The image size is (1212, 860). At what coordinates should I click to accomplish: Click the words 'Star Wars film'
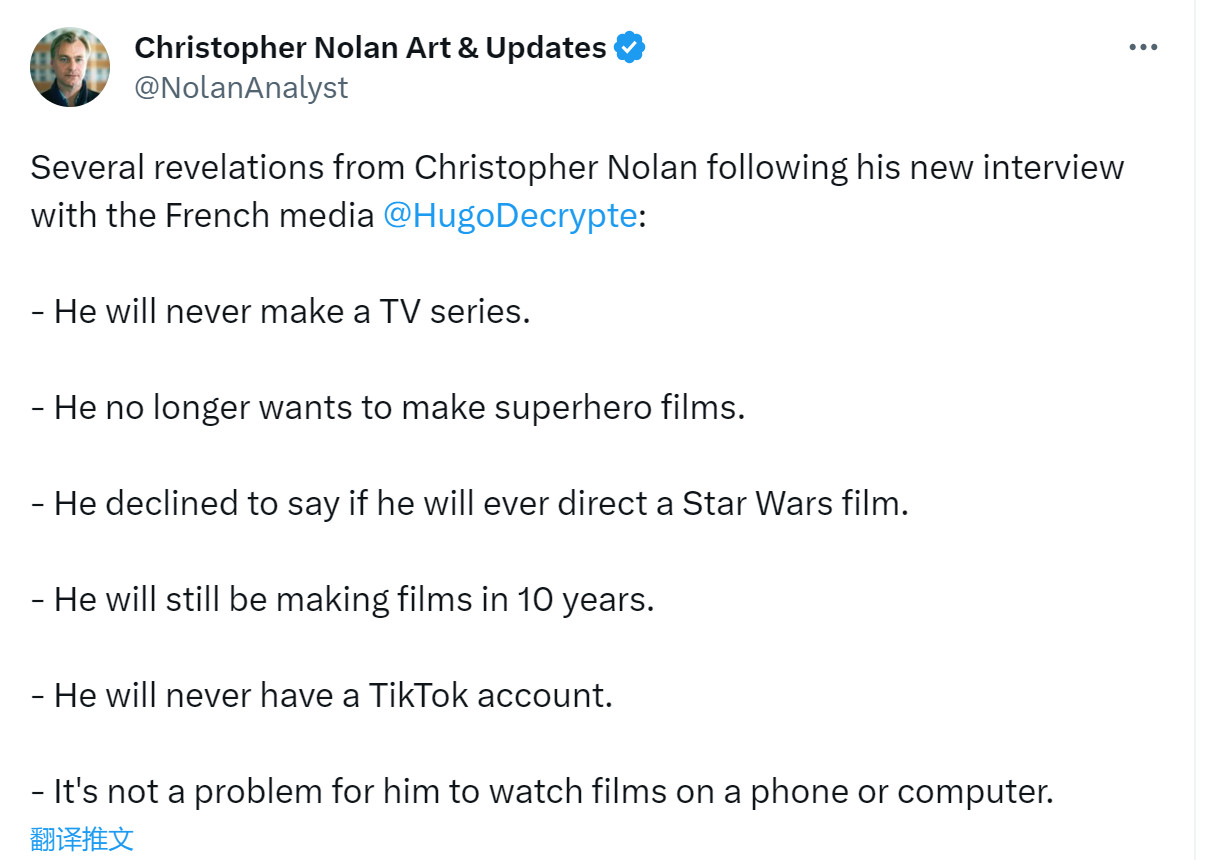tap(795, 503)
